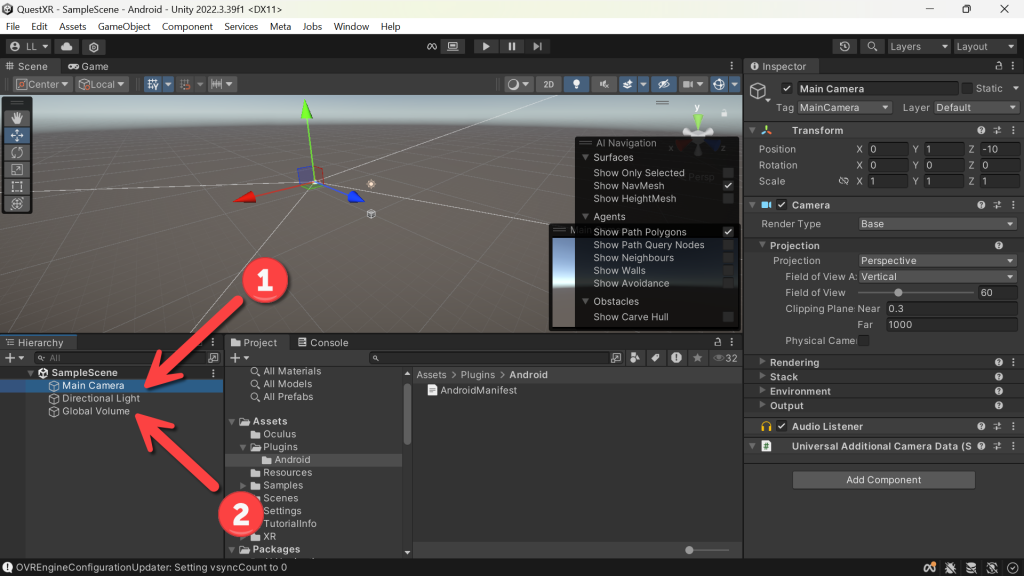The width and height of the screenshot is (1024, 576).
Task: Expand the Rendering section
Action: point(762,362)
